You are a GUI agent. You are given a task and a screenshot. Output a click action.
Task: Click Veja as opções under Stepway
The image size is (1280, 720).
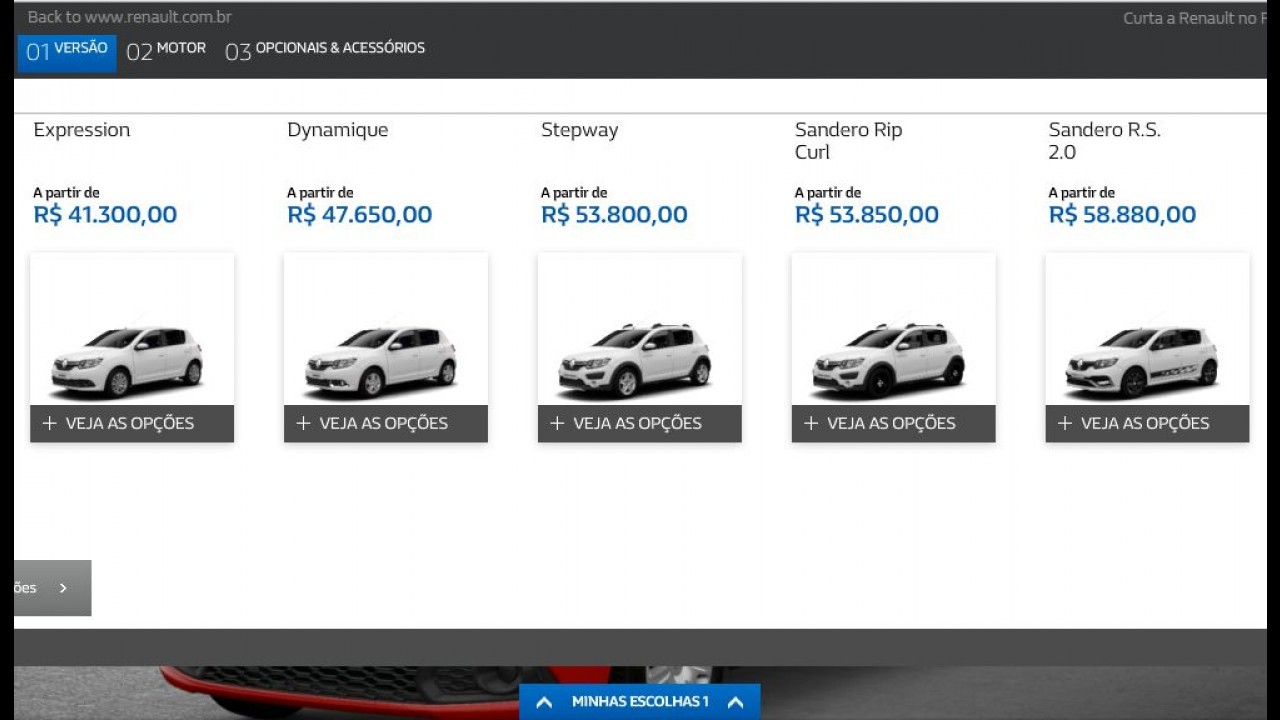[x=640, y=423]
